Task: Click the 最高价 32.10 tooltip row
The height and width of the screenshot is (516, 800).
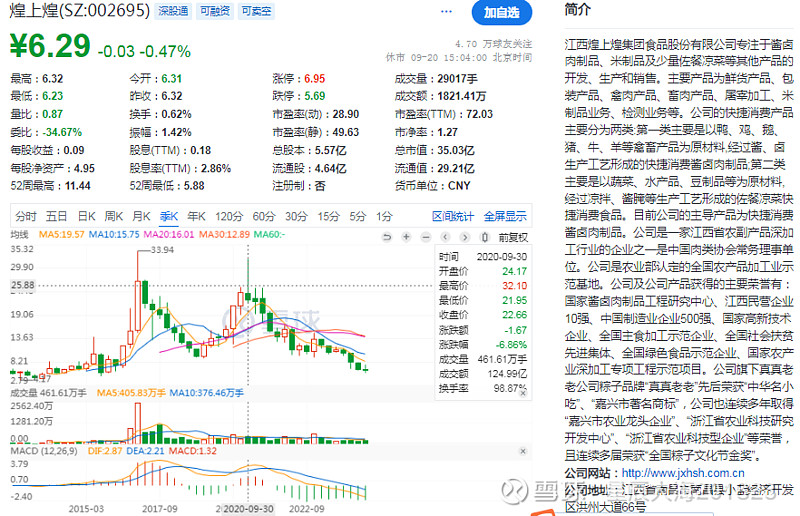Action: [483, 286]
